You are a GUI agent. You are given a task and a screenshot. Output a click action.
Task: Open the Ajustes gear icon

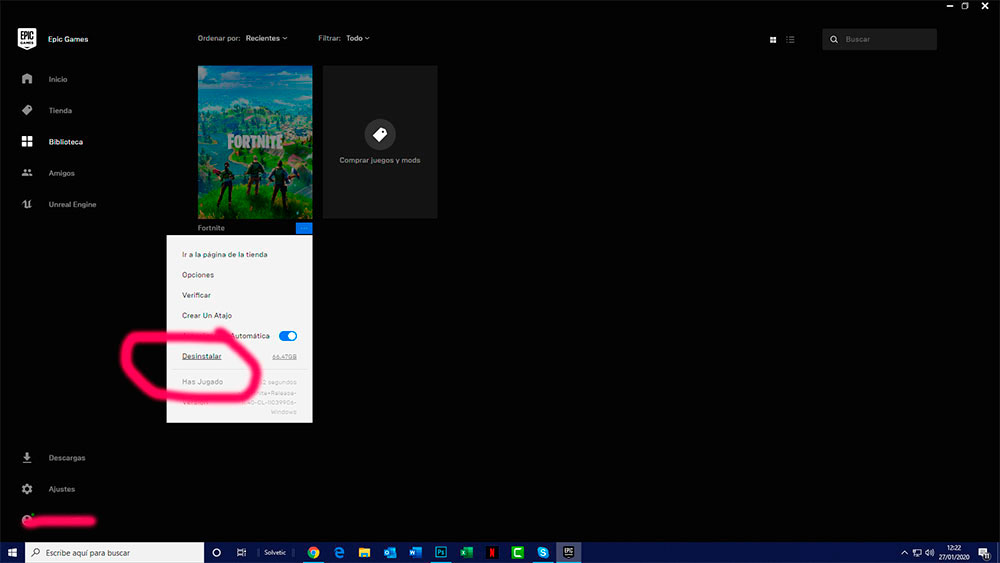(27, 488)
